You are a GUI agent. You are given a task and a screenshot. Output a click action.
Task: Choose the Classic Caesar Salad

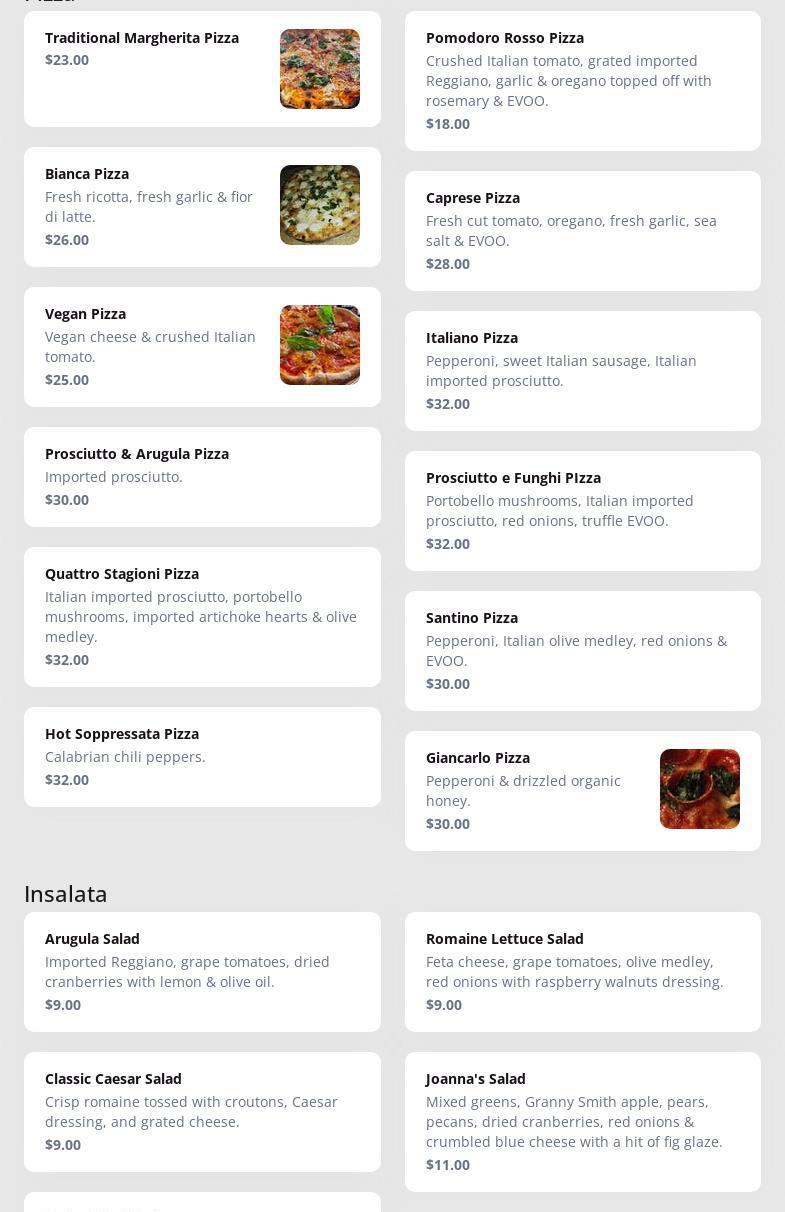[x=202, y=1112]
